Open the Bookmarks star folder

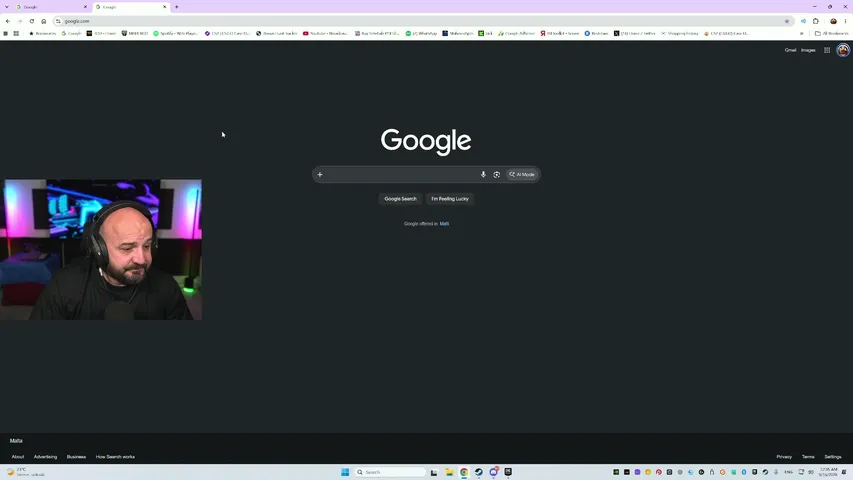pyautogui.click(x=42, y=33)
